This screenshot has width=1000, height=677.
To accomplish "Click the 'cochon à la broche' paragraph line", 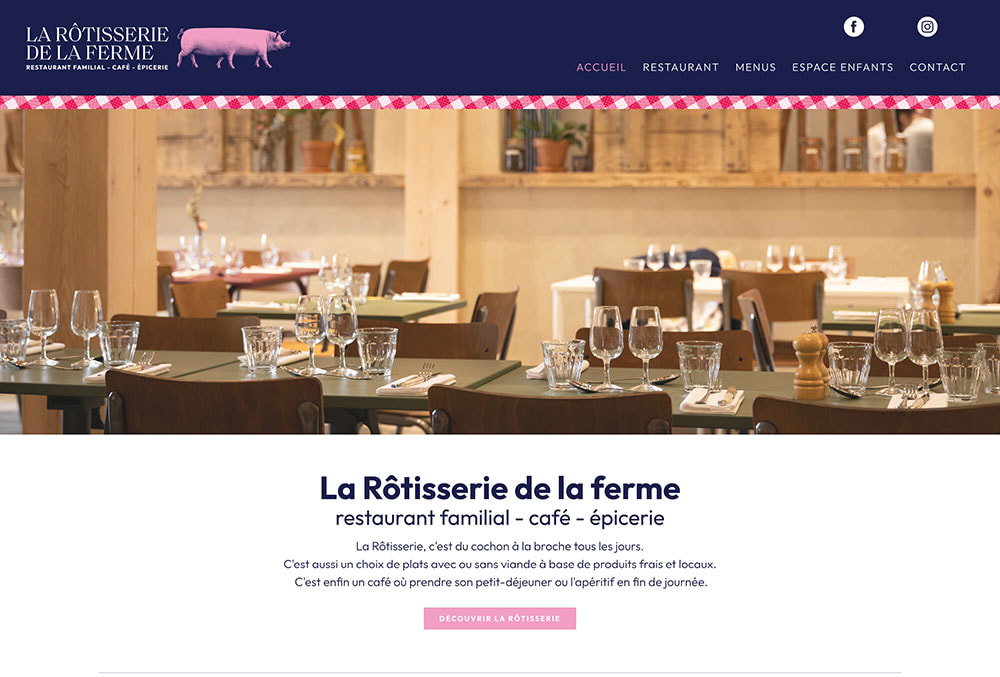I will 499,546.
